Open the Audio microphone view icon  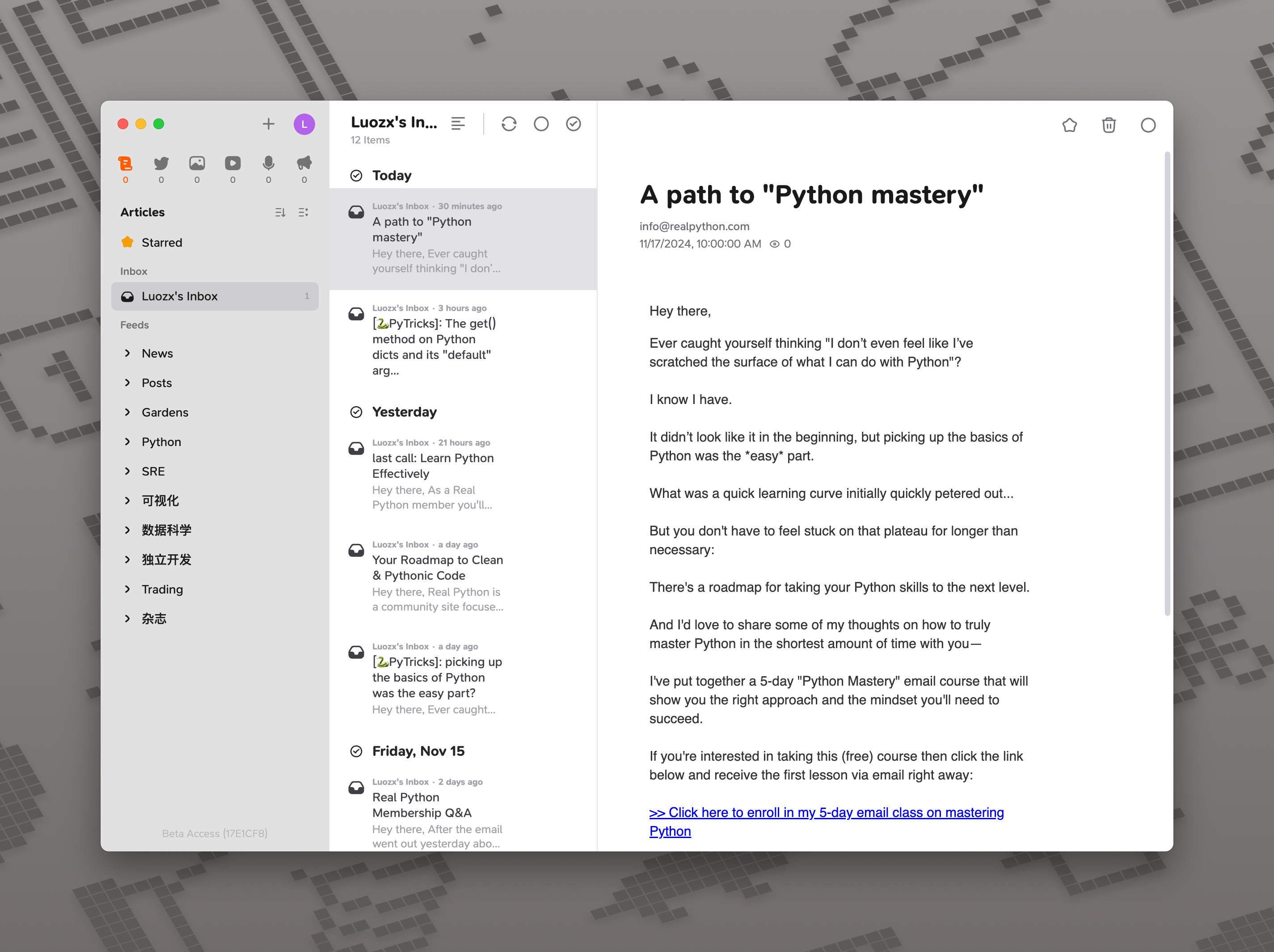point(268,164)
